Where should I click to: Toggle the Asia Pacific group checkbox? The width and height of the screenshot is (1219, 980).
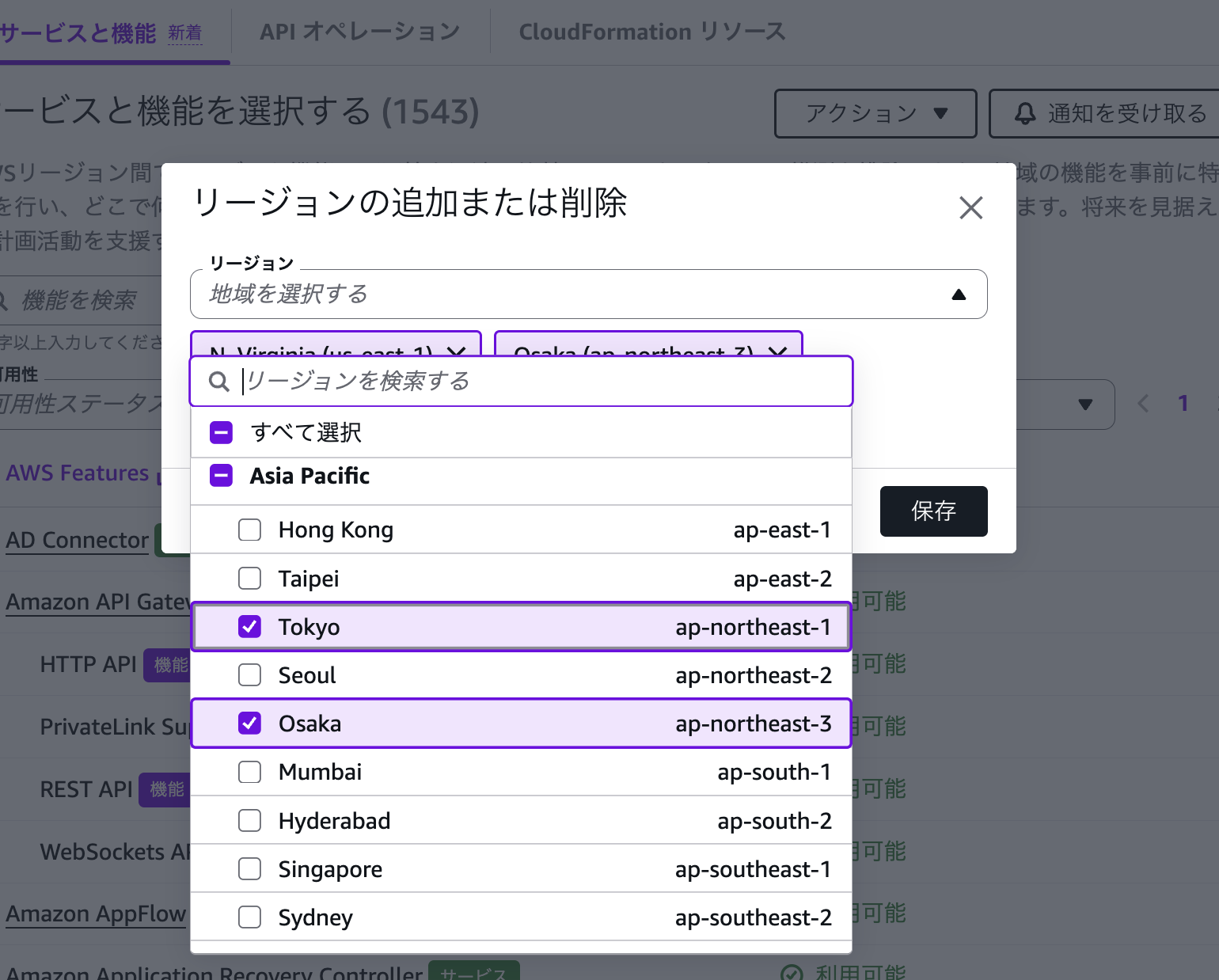pyautogui.click(x=221, y=476)
